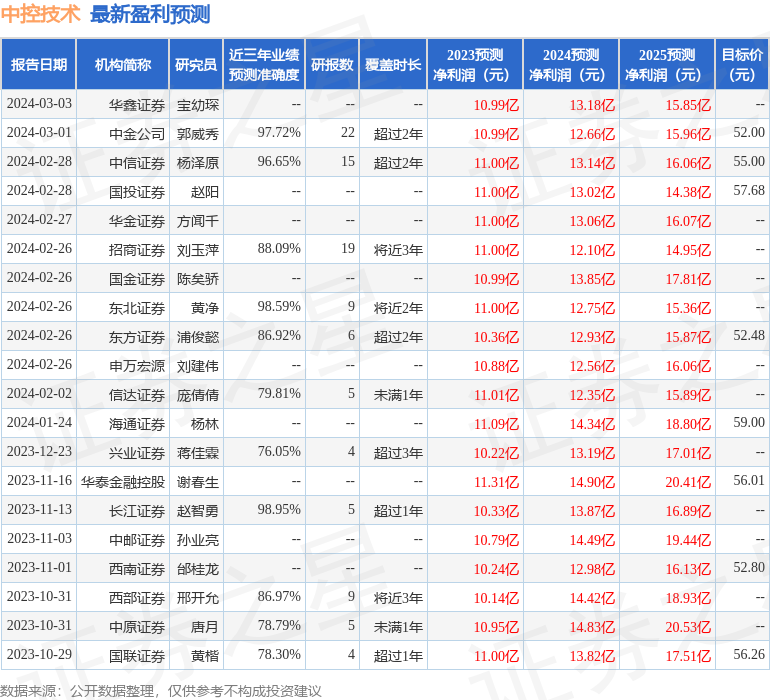This screenshot has height=700, width=770.
Task: Select the 覆盖时长 column header
Action: 393,64
